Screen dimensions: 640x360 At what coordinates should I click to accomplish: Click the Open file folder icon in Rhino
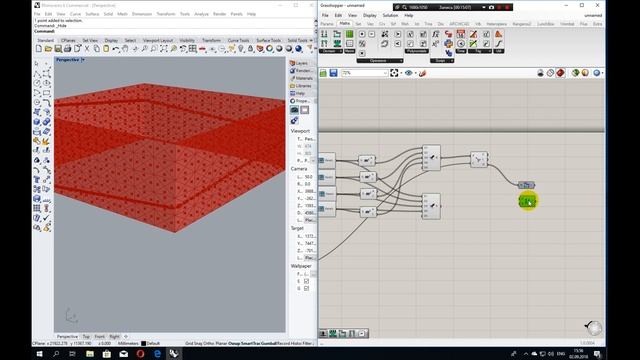48,49
